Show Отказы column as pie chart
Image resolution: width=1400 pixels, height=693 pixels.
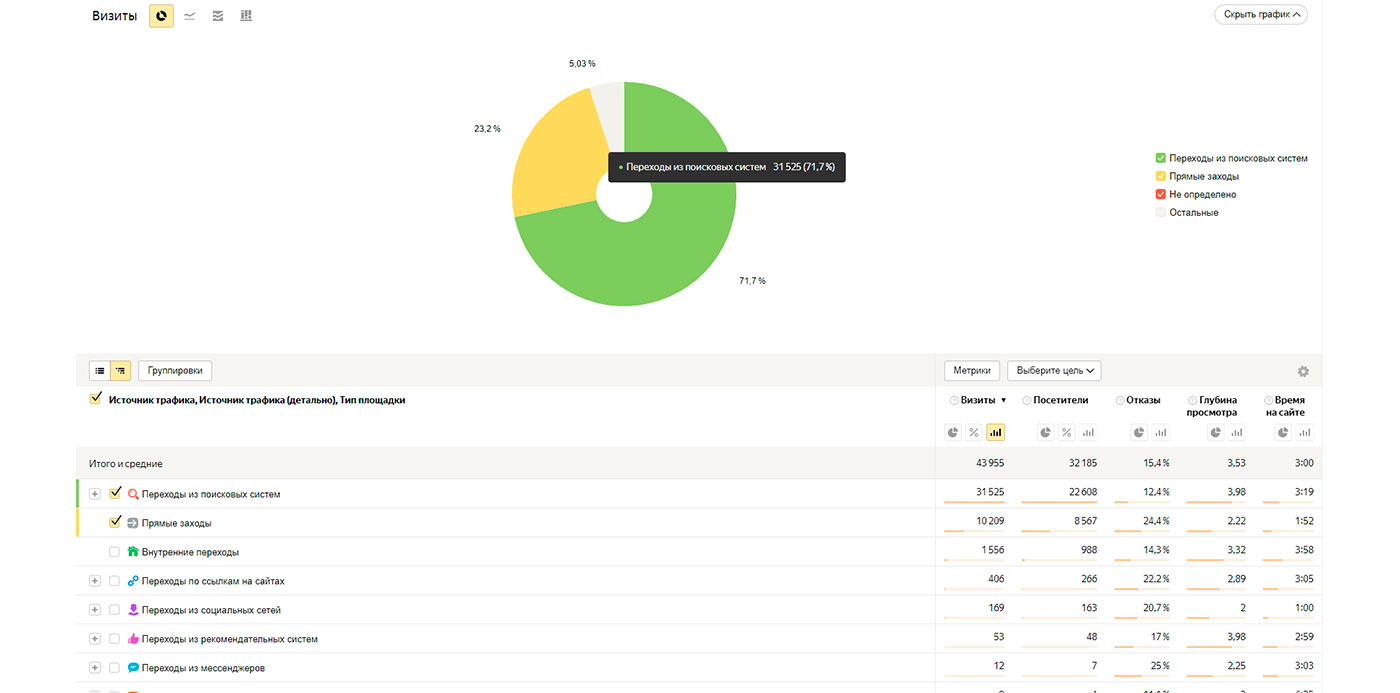coord(1140,432)
